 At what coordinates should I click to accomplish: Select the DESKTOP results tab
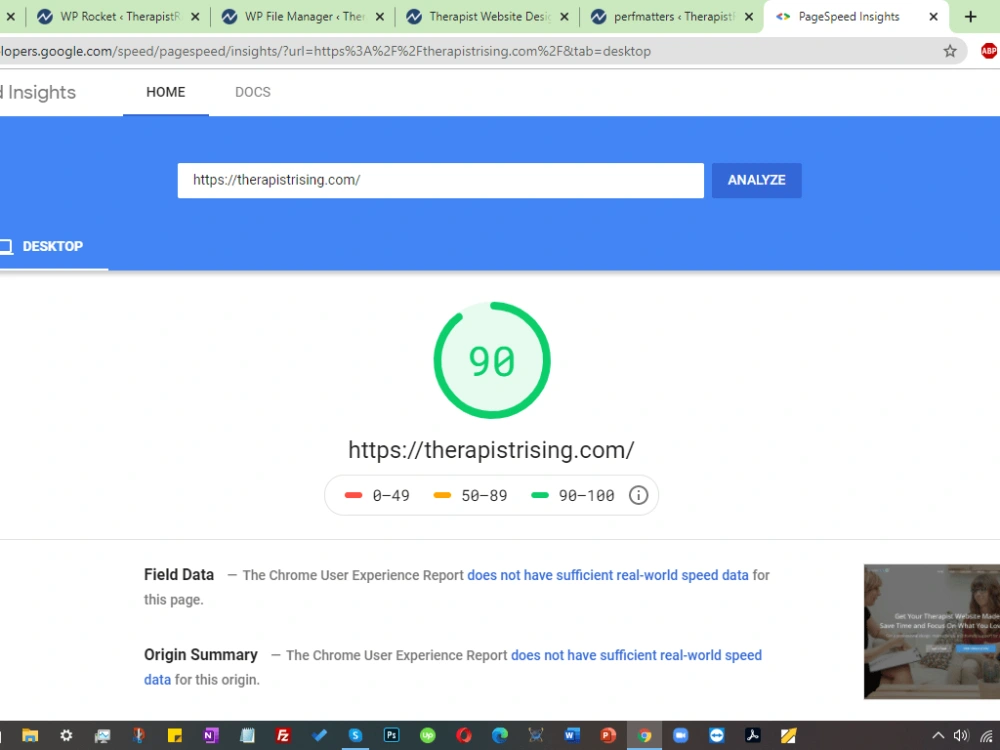[x=52, y=246]
